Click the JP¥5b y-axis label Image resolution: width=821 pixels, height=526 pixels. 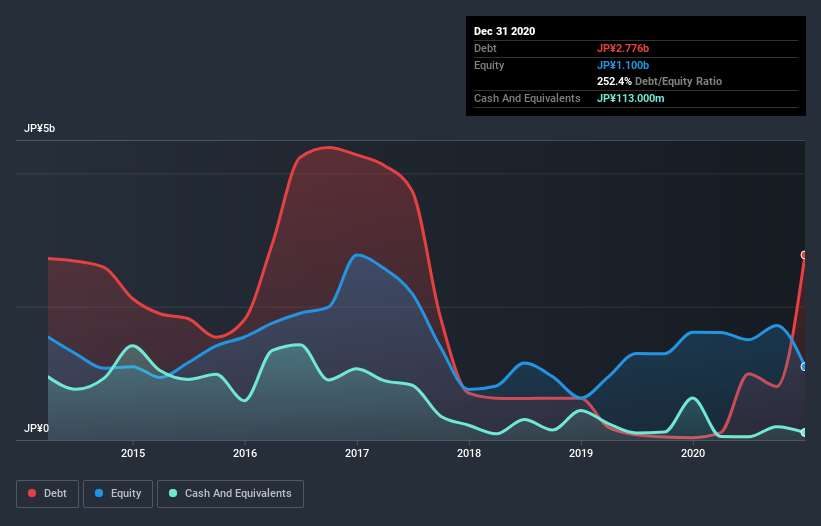point(39,128)
